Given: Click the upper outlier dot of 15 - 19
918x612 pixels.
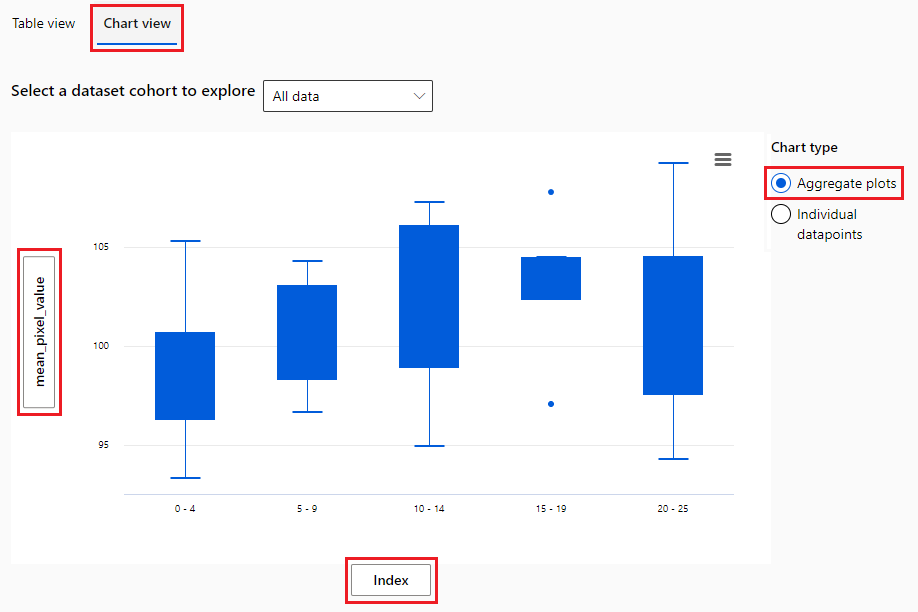Looking at the screenshot, I should coord(551,192).
